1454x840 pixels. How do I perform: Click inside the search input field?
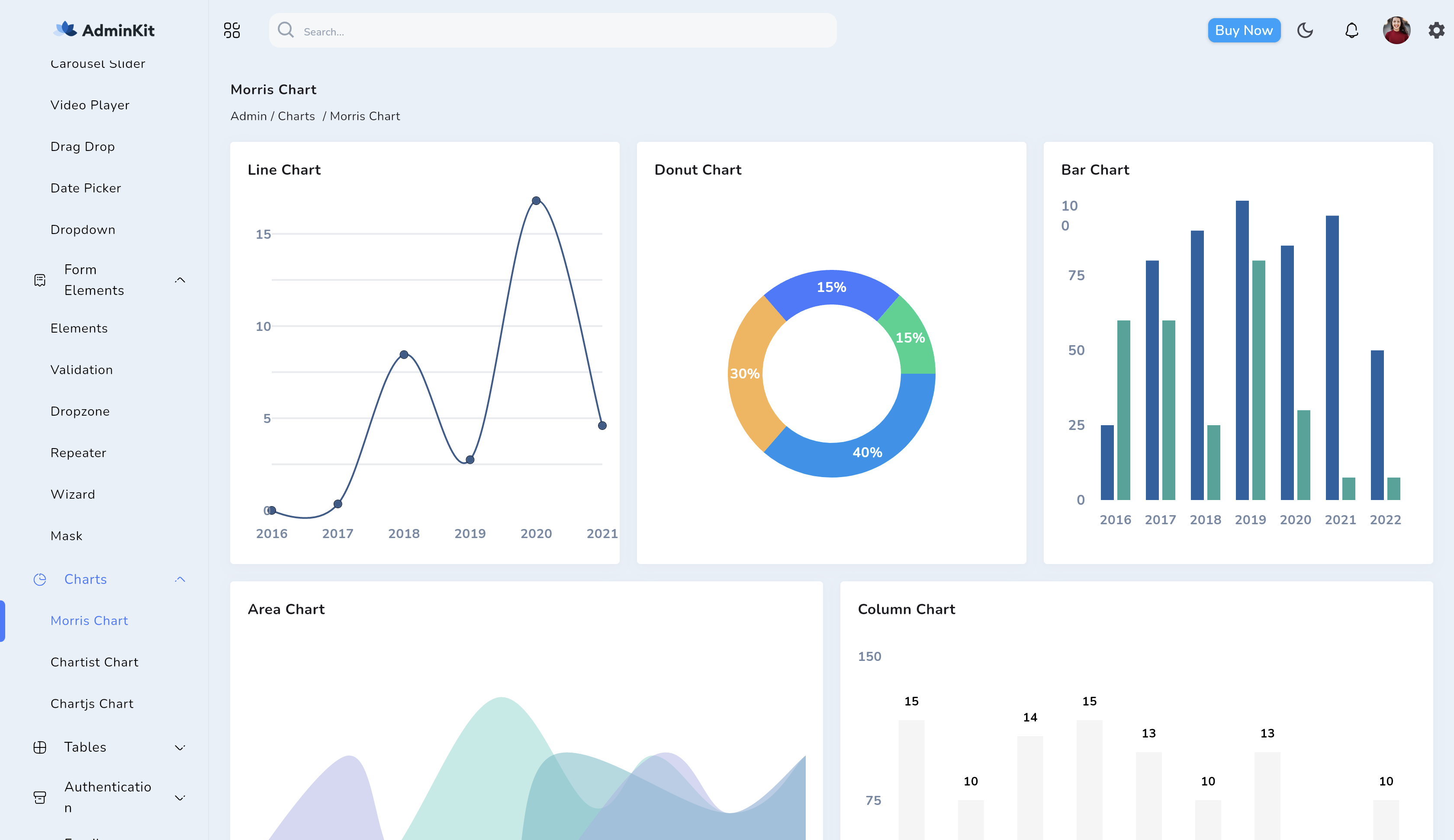pos(519,31)
